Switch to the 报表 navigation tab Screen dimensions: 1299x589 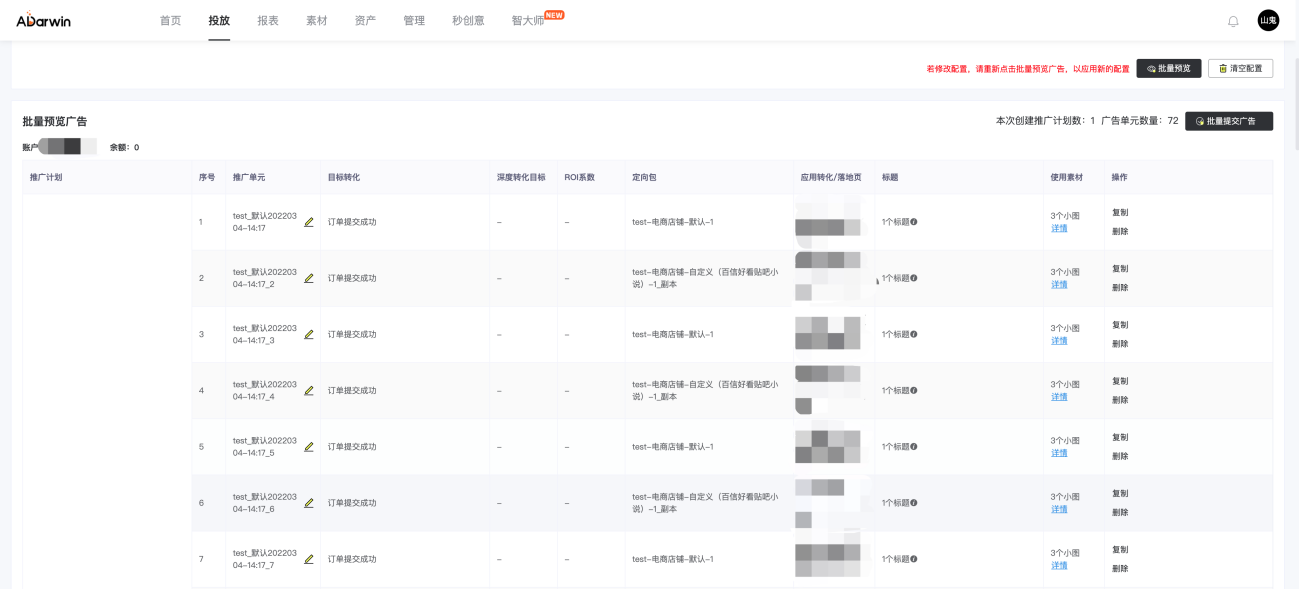pos(267,19)
